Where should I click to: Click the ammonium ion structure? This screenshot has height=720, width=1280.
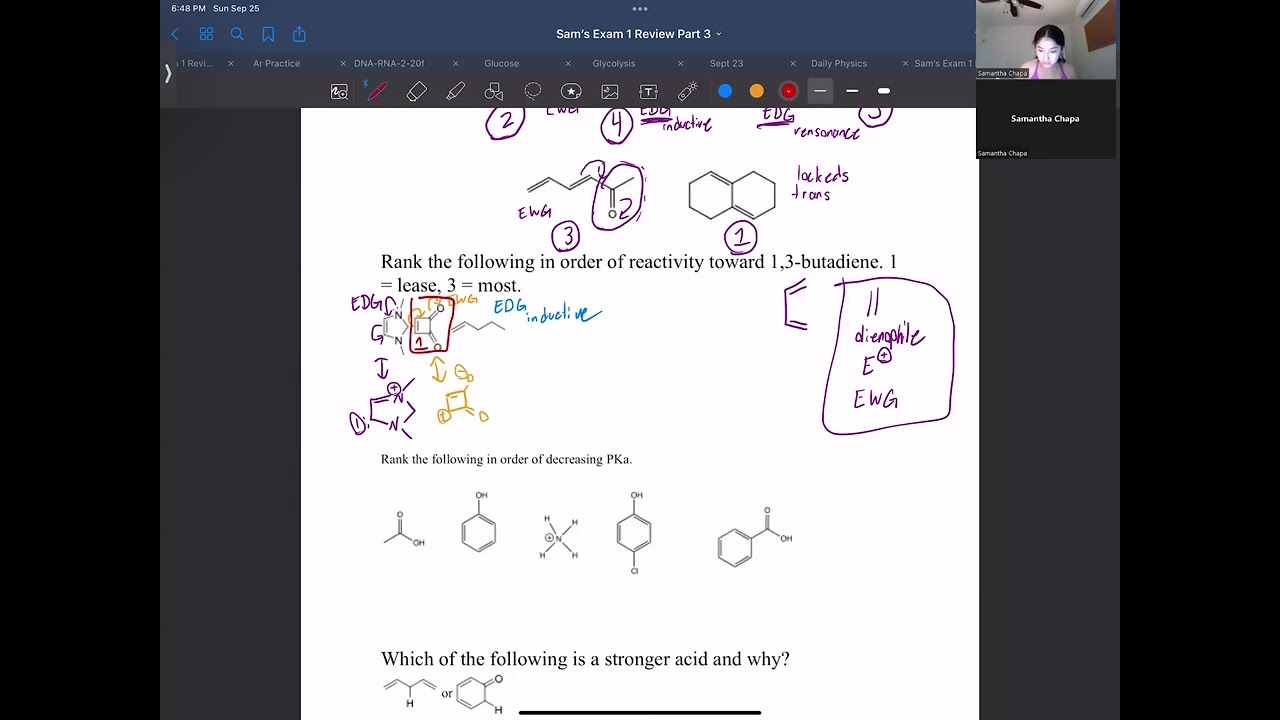point(560,538)
